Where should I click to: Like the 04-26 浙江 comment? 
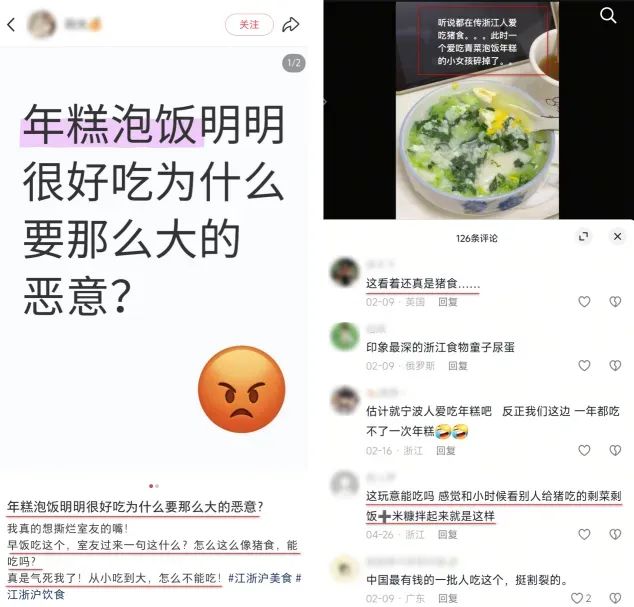pos(584,534)
